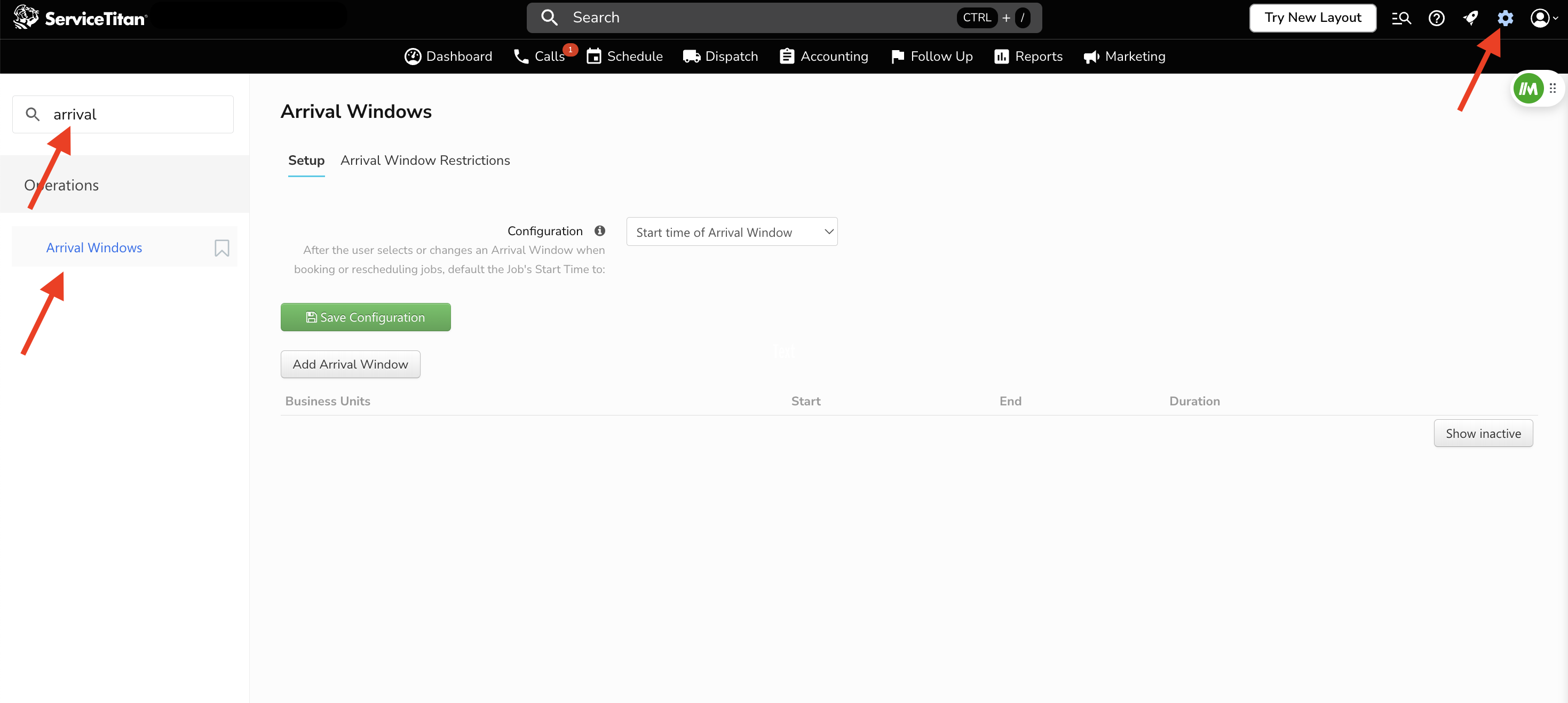1568x703 pixels.
Task: Open the settings gear icon
Action: [x=1504, y=18]
